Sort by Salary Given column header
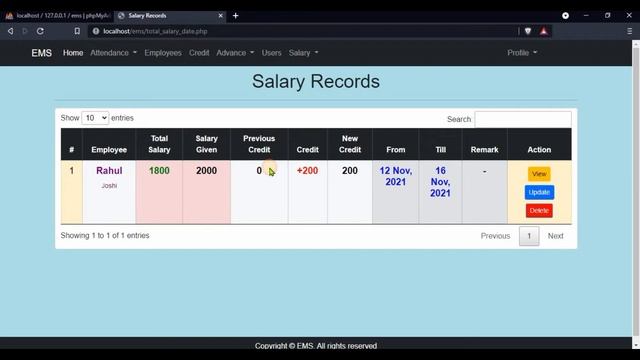Viewport: 640px width, 360px height. pos(207,144)
